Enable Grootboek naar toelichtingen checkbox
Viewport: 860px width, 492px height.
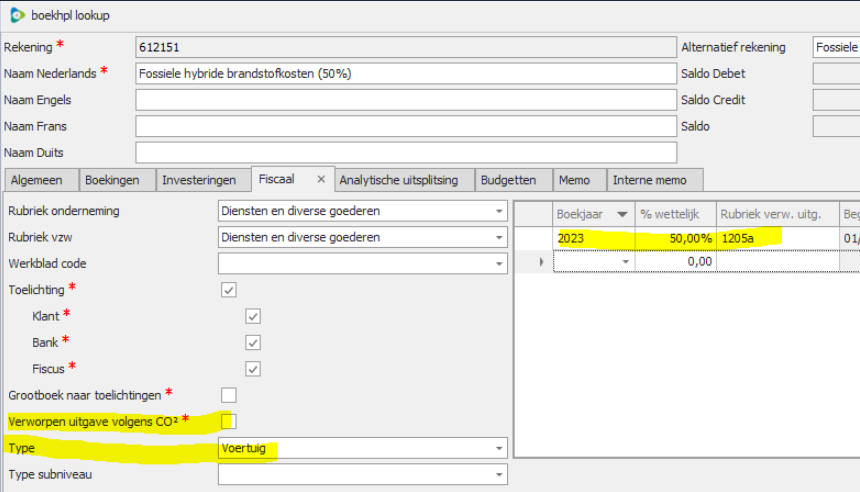(x=229, y=395)
